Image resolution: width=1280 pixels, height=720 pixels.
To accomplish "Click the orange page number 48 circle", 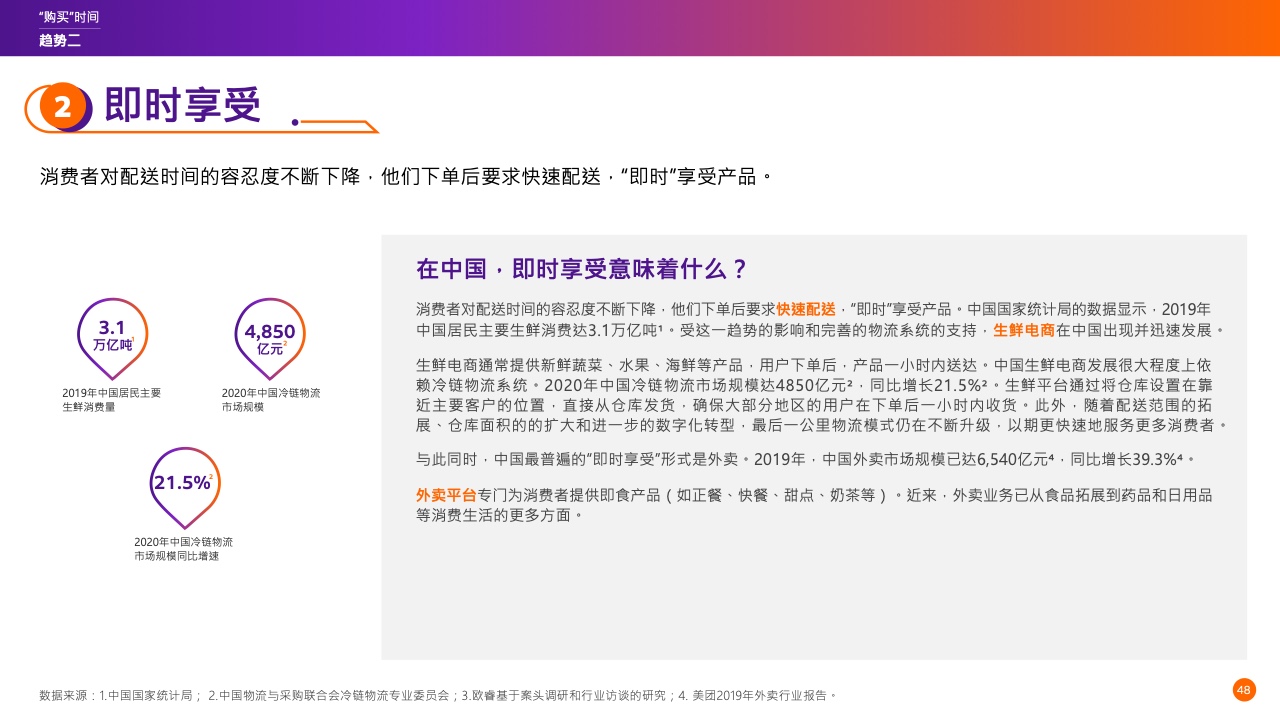I will tap(1244, 690).
